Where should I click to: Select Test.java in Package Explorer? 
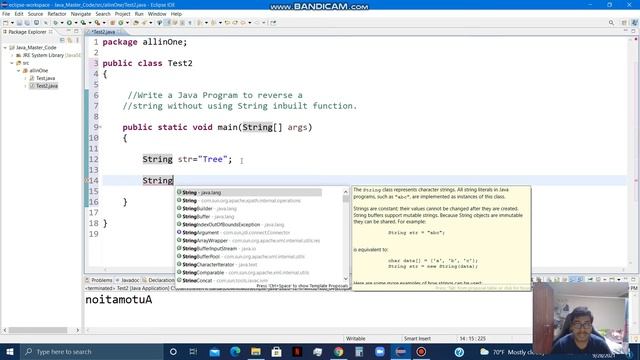pyautogui.click(x=45, y=78)
